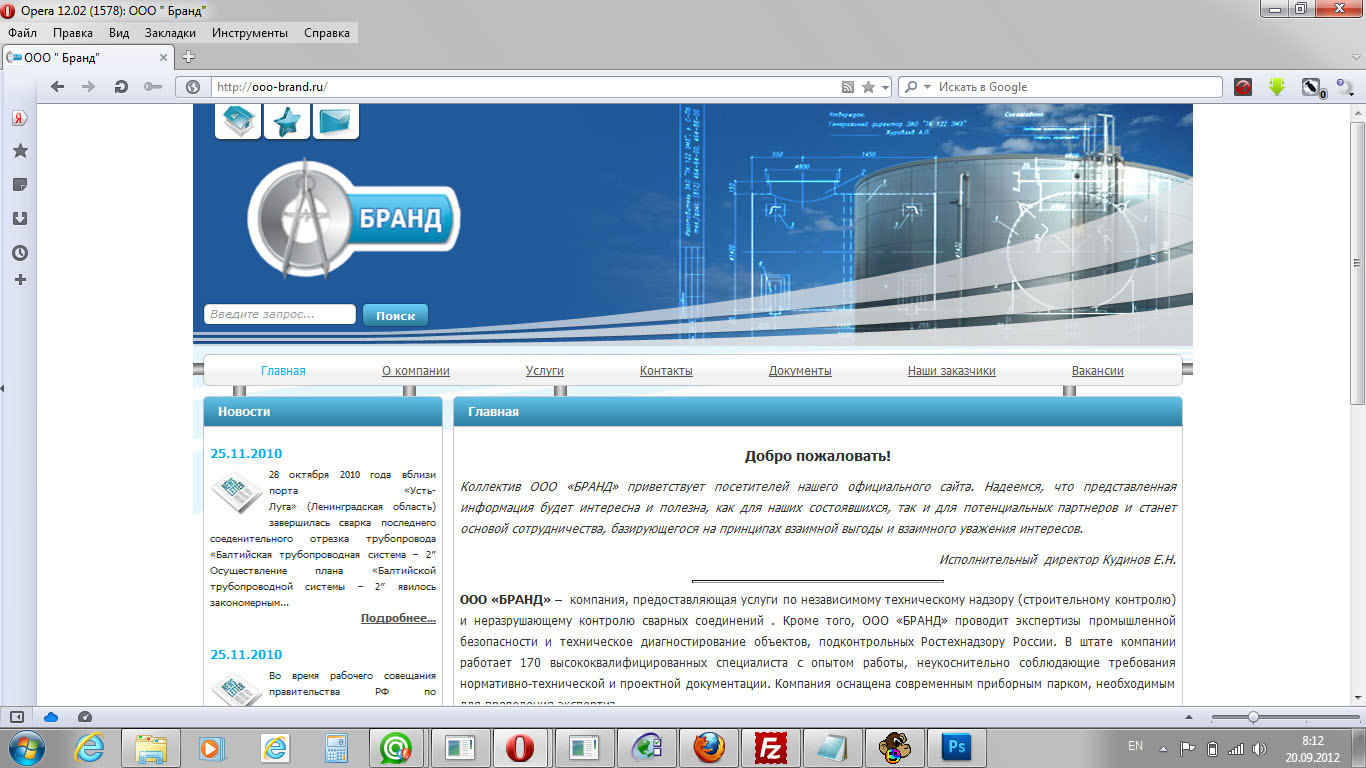Open the Yandex panel in sidebar

pyautogui.click(x=19, y=118)
